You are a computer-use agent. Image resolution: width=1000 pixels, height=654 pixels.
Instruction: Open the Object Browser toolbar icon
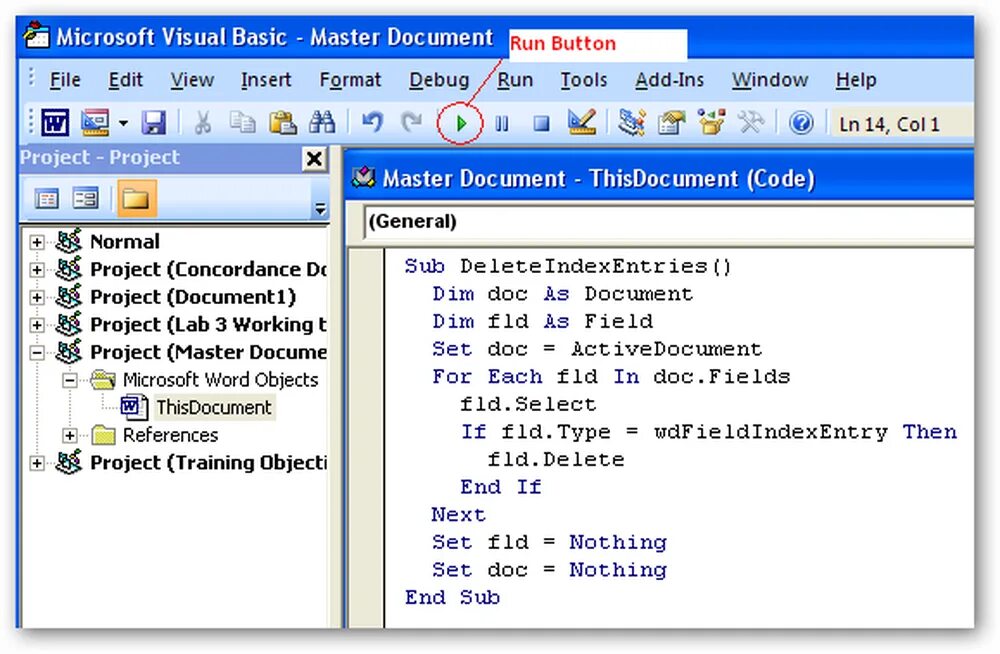711,121
